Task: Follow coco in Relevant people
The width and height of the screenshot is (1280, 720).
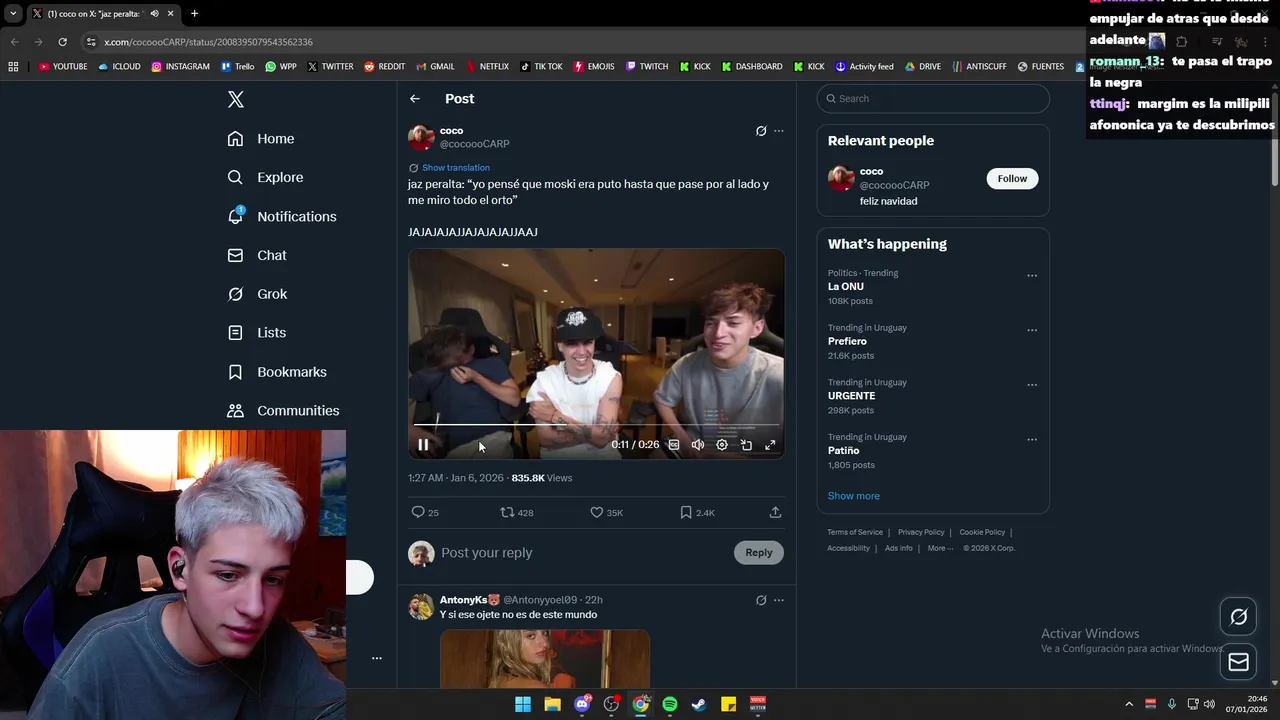Action: [x=1012, y=178]
